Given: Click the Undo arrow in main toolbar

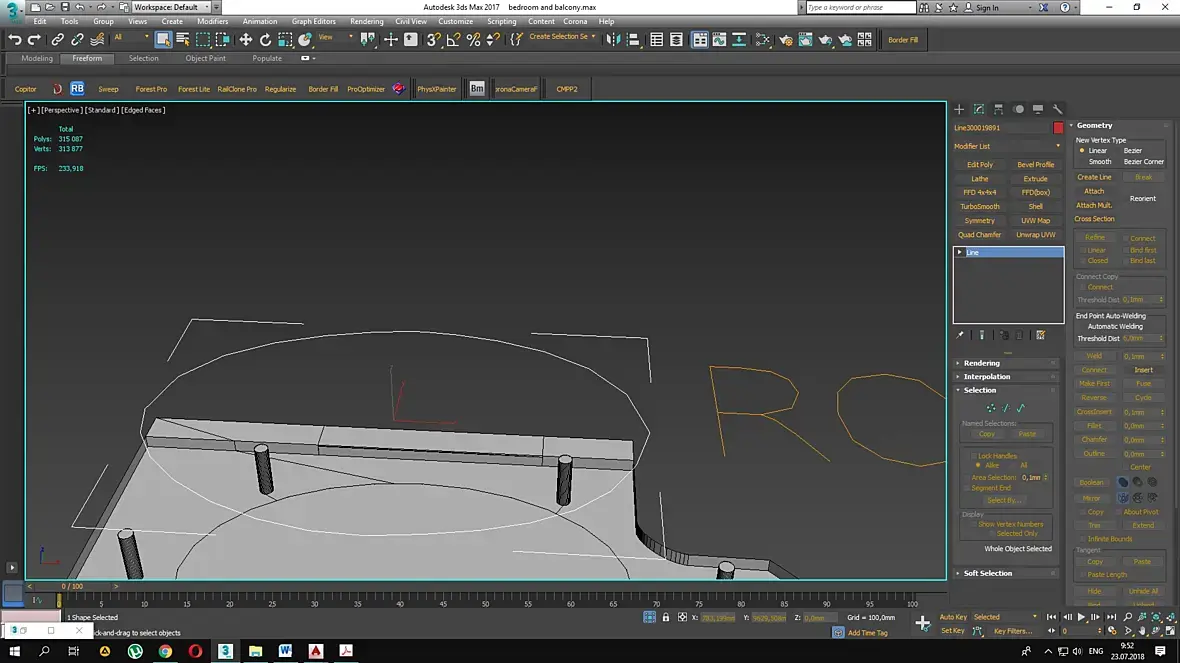Looking at the screenshot, I should 15,40.
